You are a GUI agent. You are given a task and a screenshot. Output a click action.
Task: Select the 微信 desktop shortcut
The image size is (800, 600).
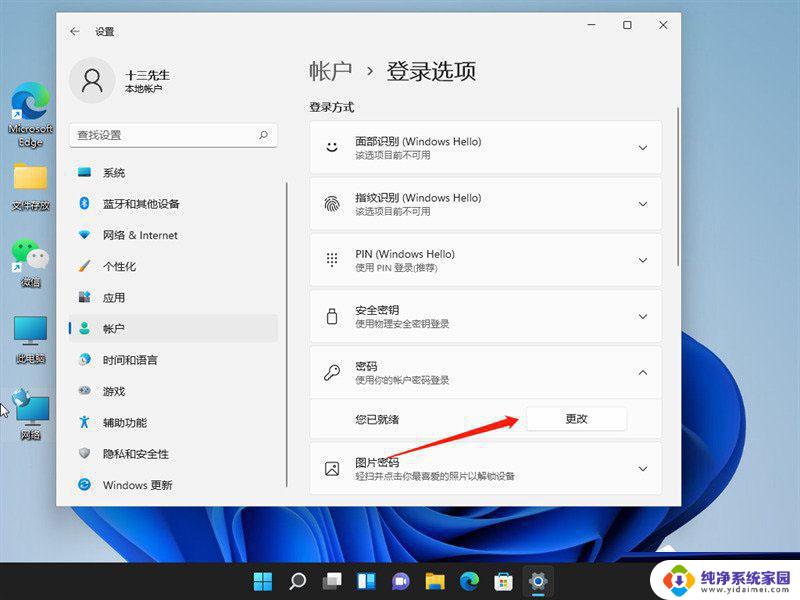pyautogui.click(x=30, y=263)
